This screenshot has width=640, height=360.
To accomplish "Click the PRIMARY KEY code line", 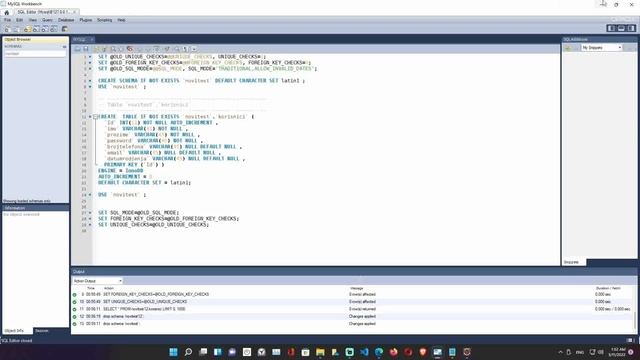I will pyautogui.click(x=134, y=164).
